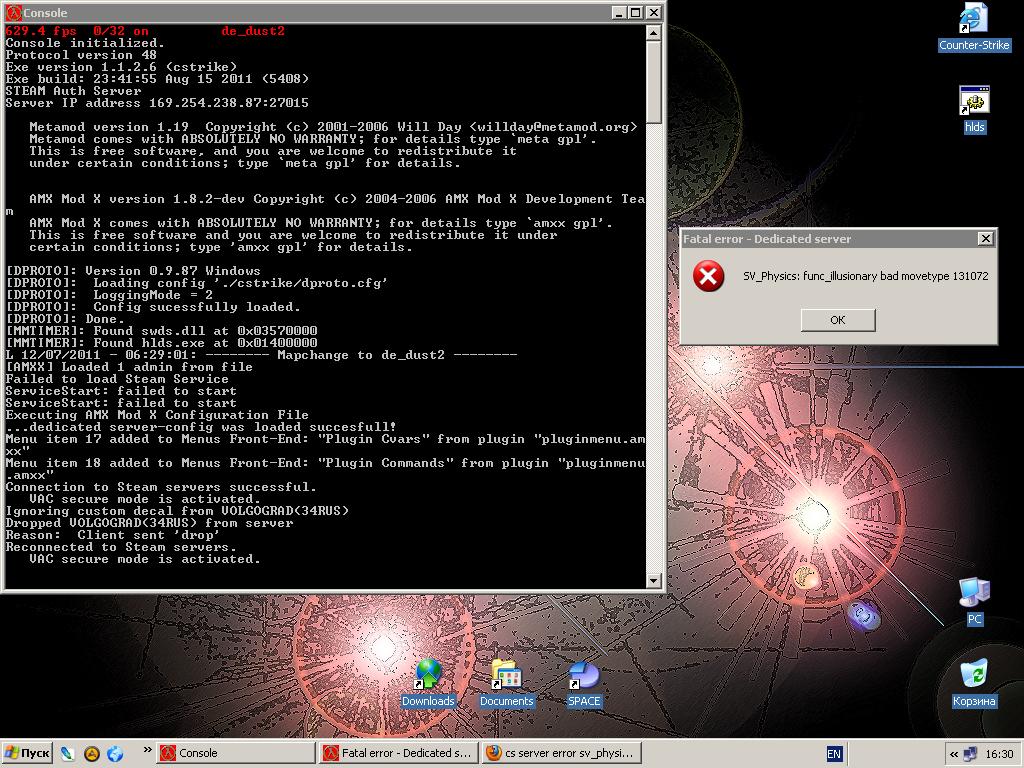Click the pen-and-paper quick launch icon
This screenshot has height=768, width=1024.
click(x=67, y=753)
